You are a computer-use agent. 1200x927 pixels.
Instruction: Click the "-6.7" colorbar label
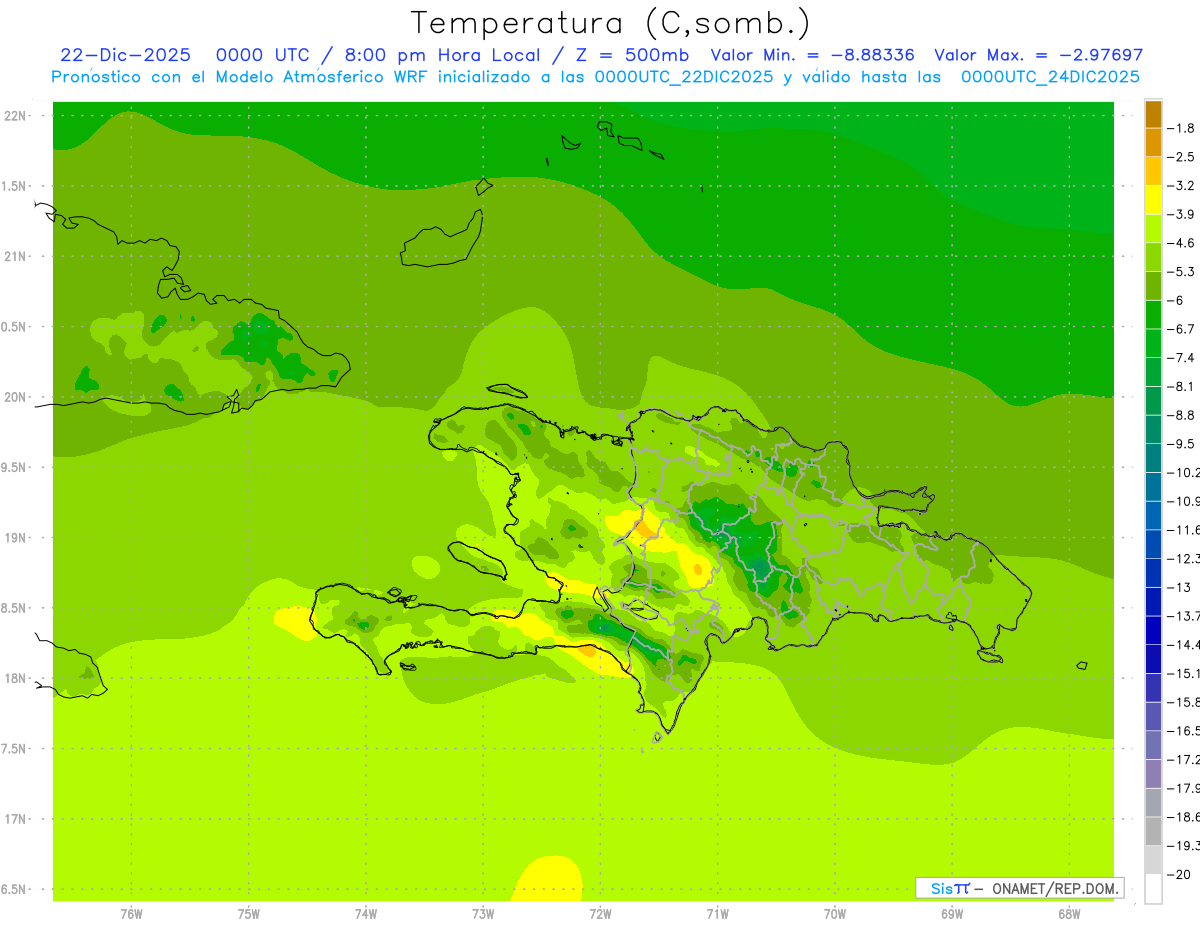(1181, 329)
